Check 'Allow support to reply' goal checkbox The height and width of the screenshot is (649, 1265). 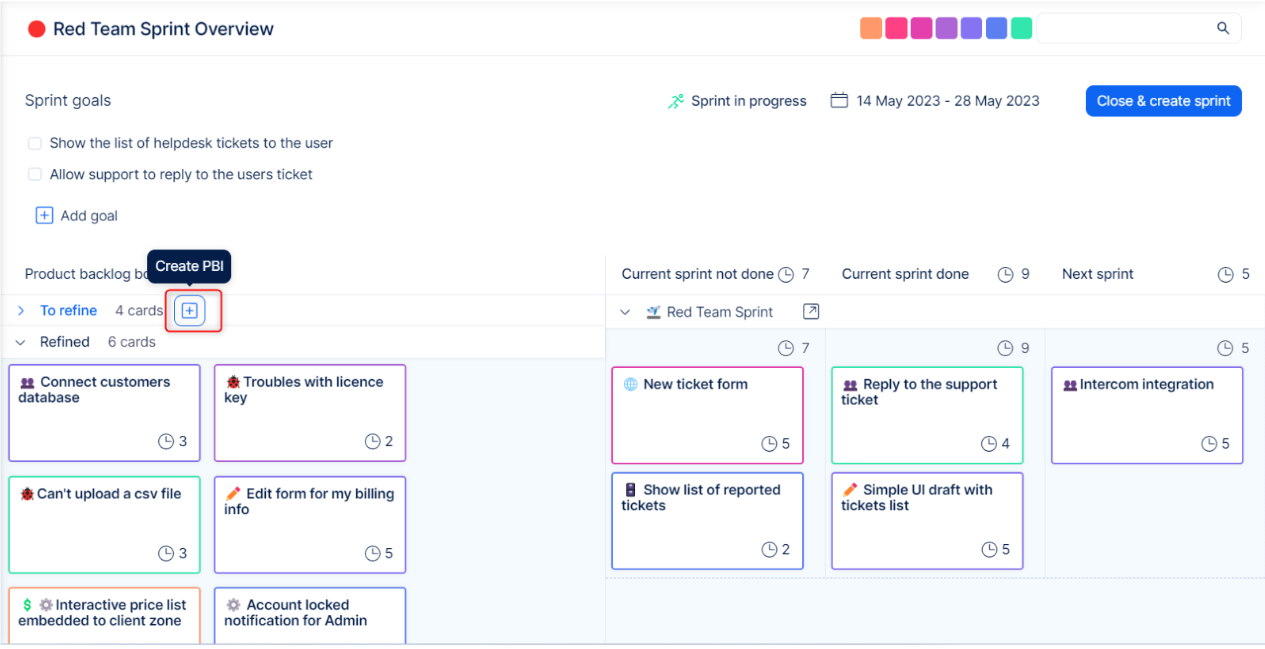pos(35,174)
